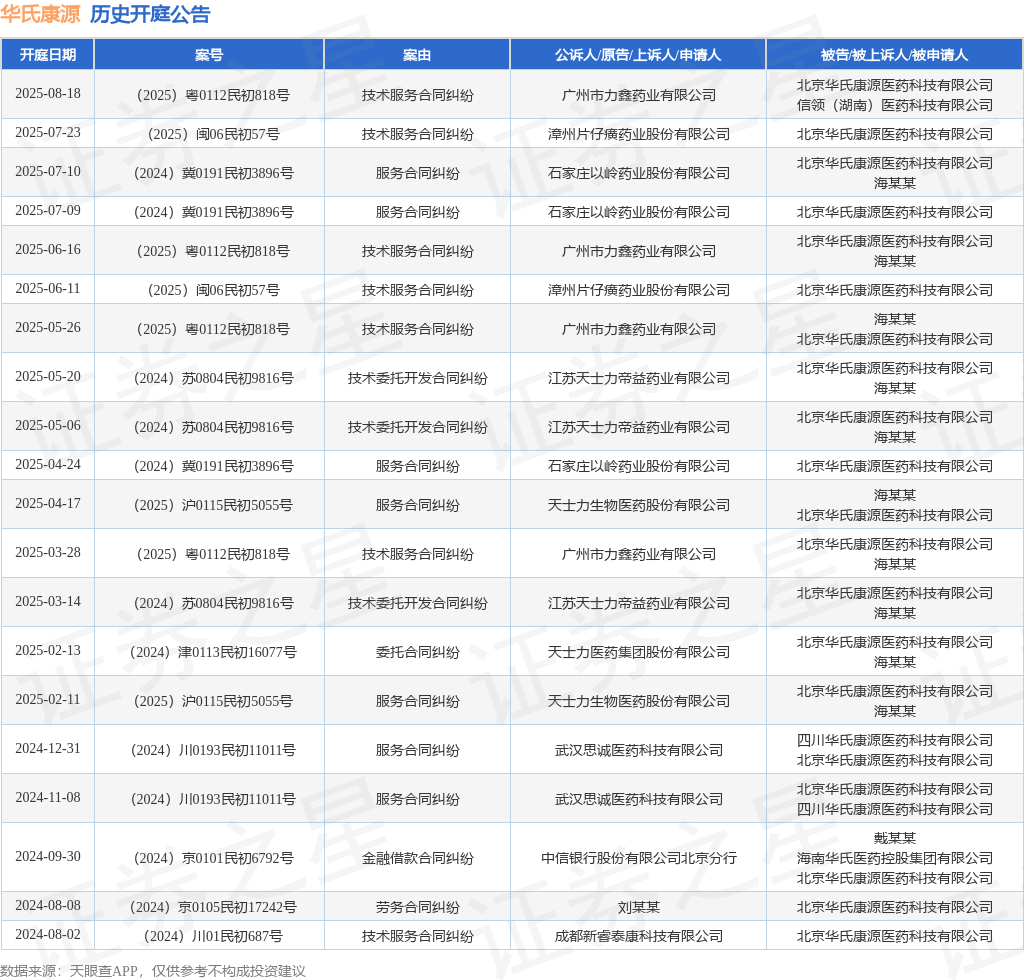Viewport: 1024px width, 980px height.
Task: Click case number （2024）京0101民初6792号
Action: point(213,858)
